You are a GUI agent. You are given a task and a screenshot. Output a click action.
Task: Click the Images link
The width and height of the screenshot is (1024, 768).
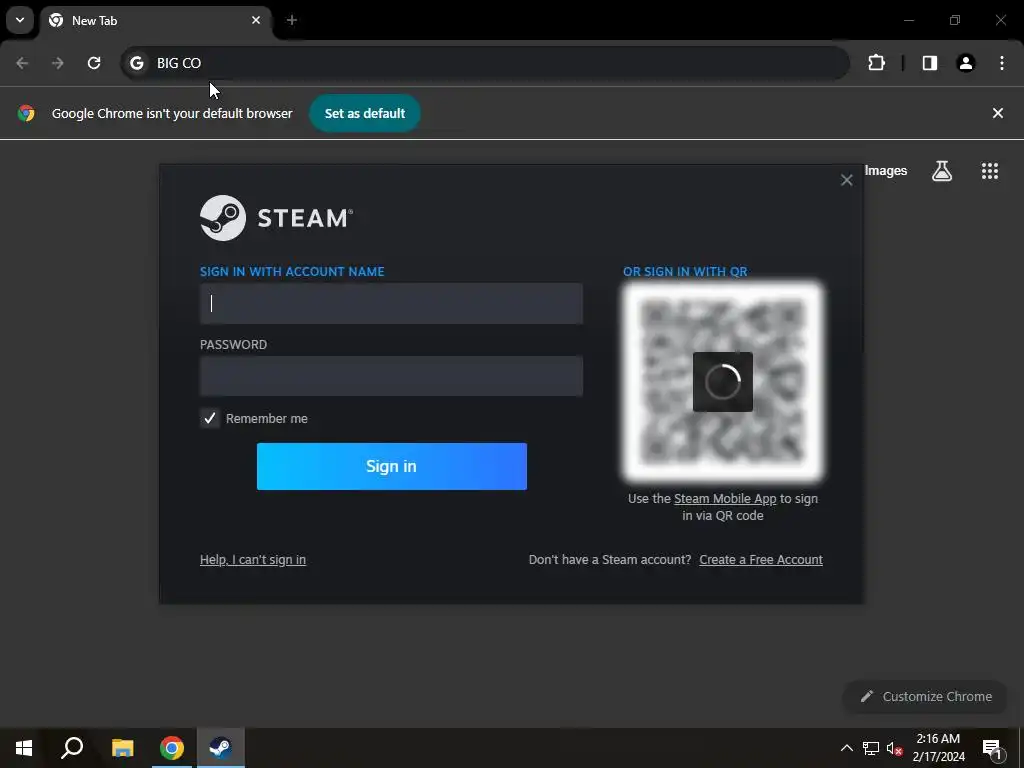point(886,171)
